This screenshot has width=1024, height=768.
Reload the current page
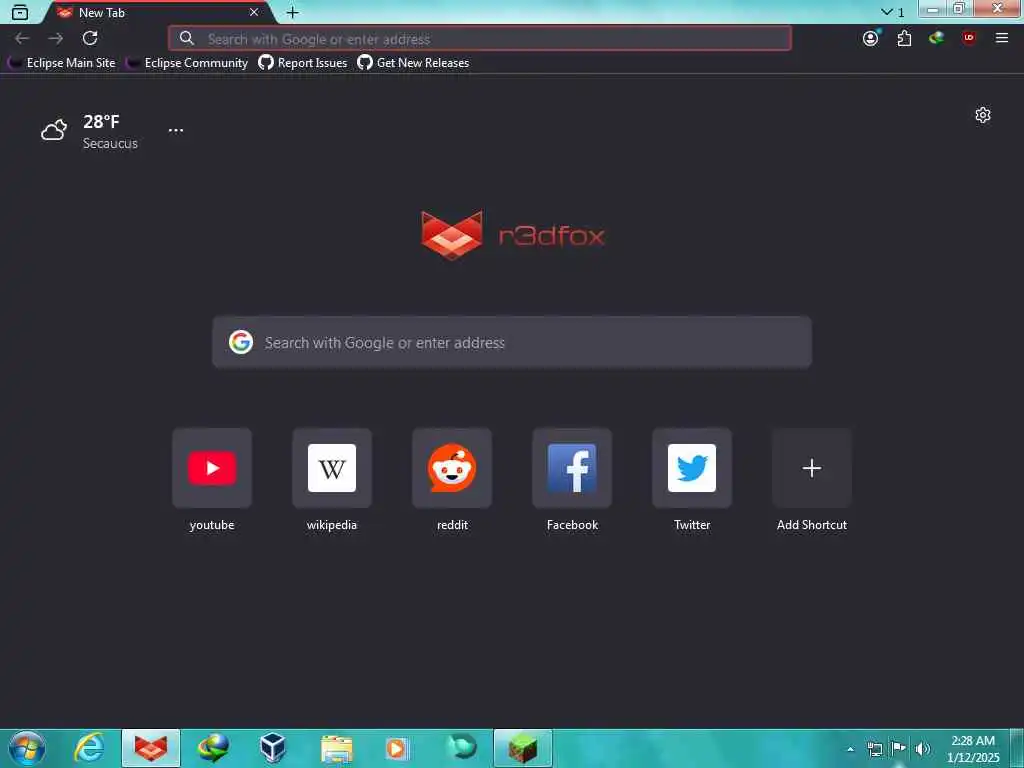pos(90,39)
